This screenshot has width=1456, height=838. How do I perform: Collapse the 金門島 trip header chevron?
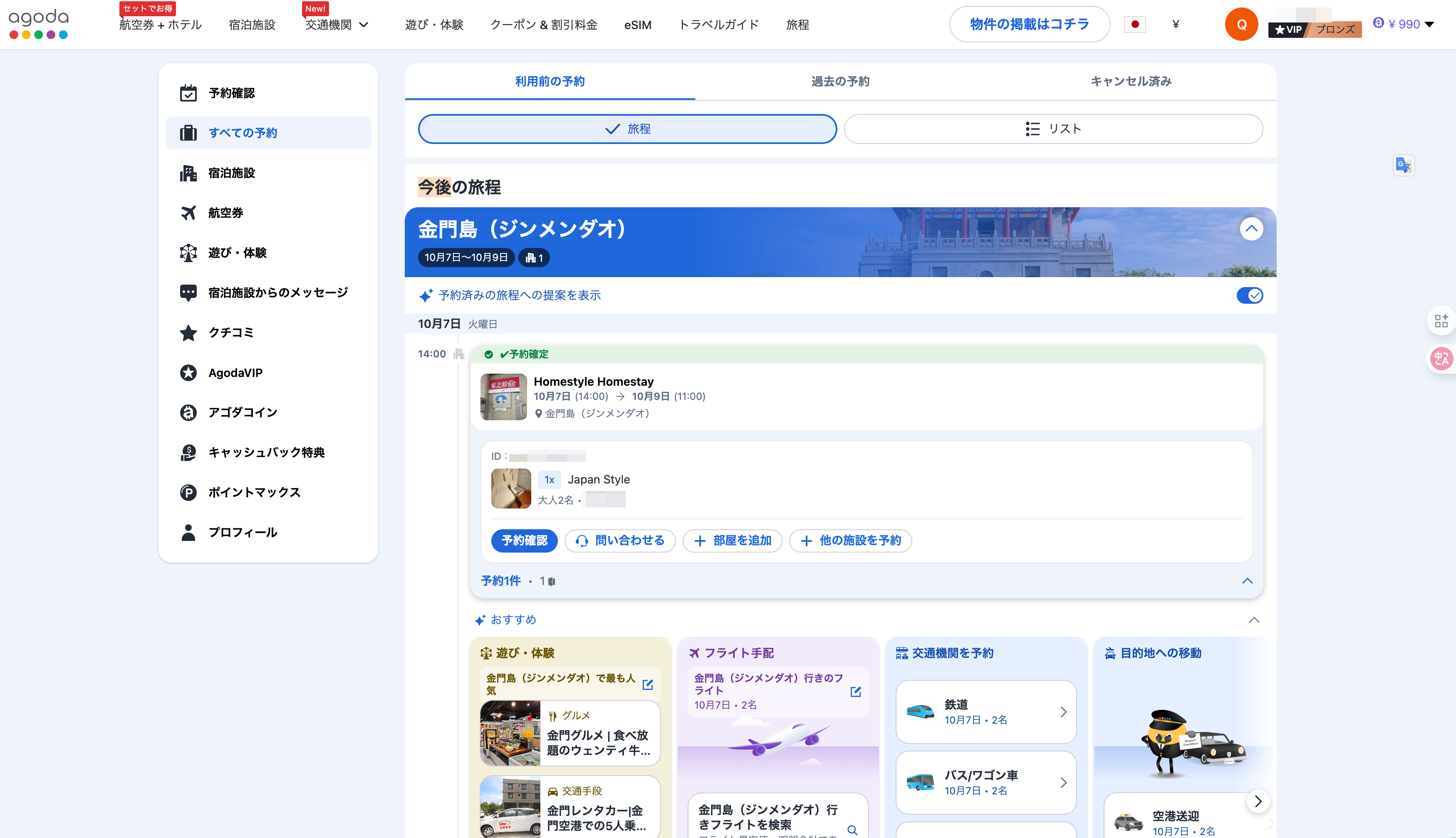click(x=1251, y=229)
